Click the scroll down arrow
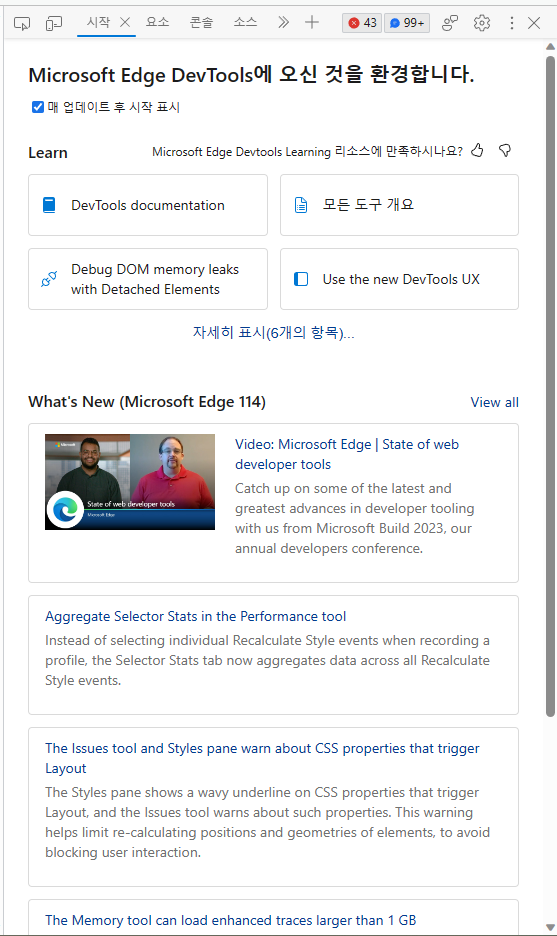557x936 pixels. pyautogui.click(x=550, y=927)
